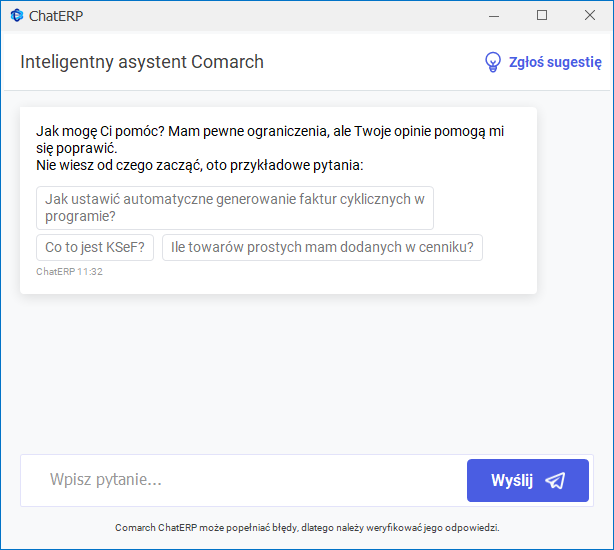
Task: Click the "ChatERP 11:32" message timestamp
Action: click(70, 272)
